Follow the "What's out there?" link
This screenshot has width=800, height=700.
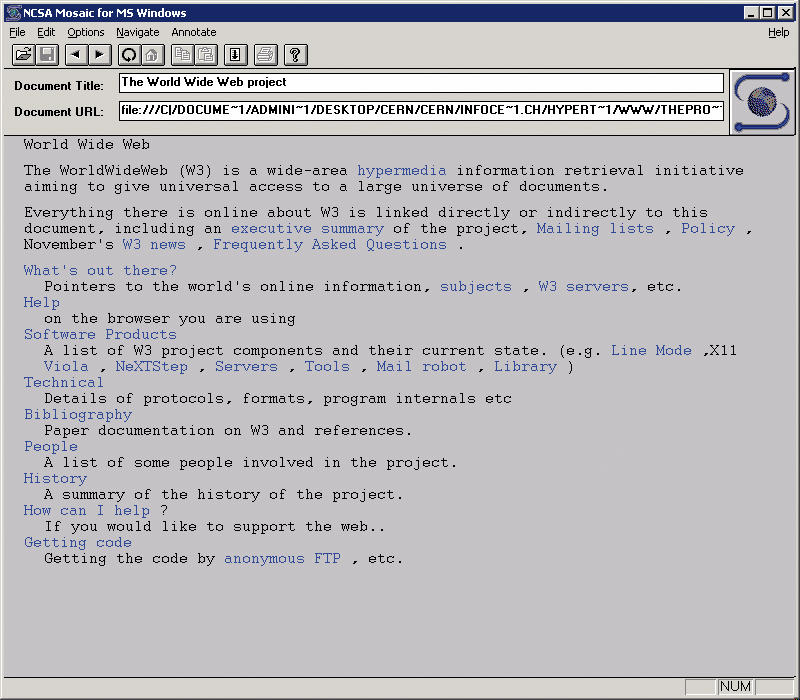click(x=100, y=270)
